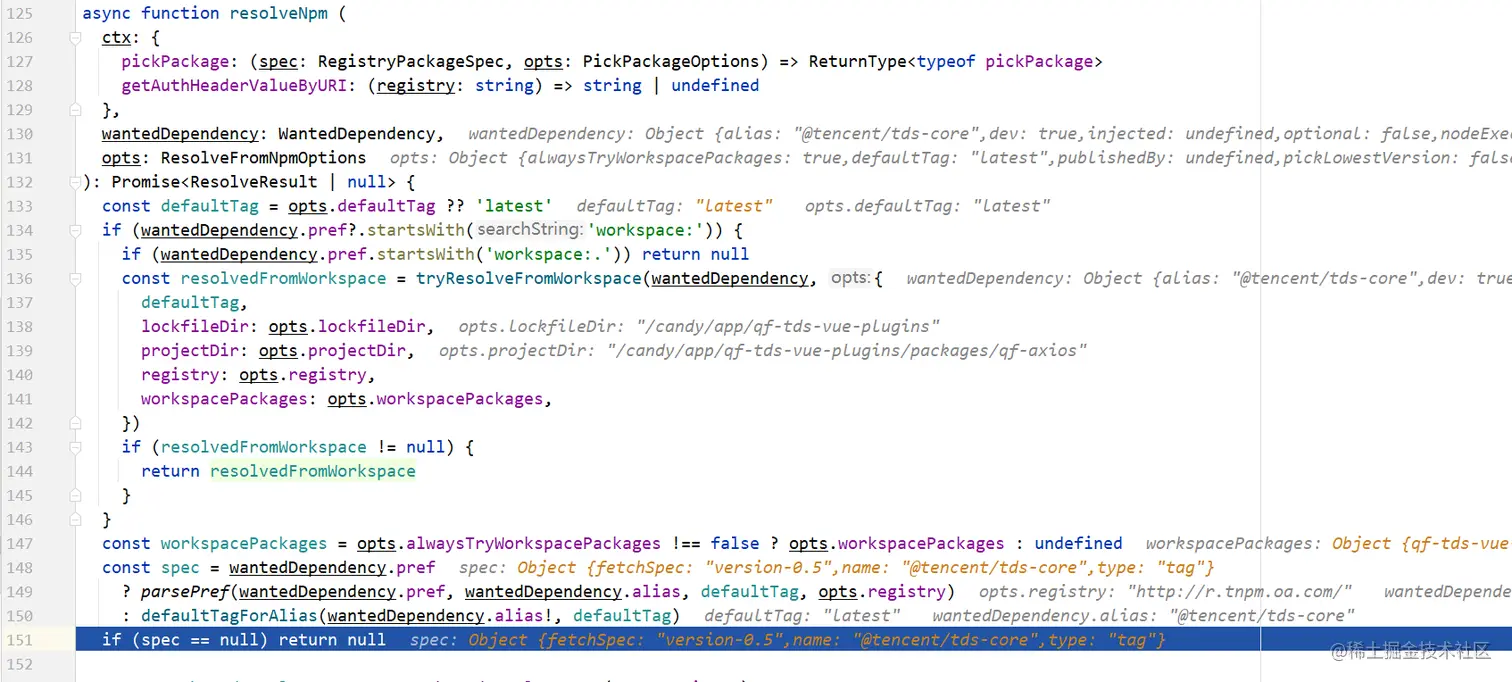Click the fold end marker at line 146
This screenshot has height=682, width=1512.
tap(75, 520)
